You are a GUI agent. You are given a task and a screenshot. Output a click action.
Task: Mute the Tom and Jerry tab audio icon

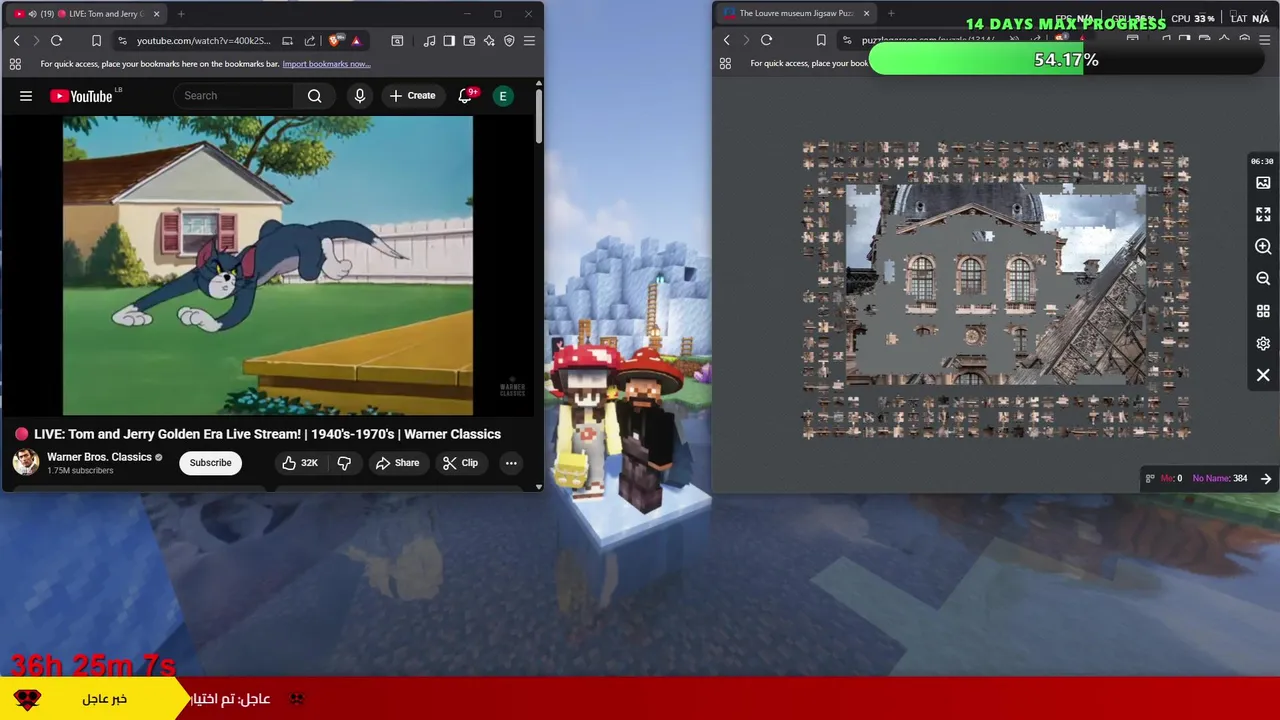[x=32, y=14]
